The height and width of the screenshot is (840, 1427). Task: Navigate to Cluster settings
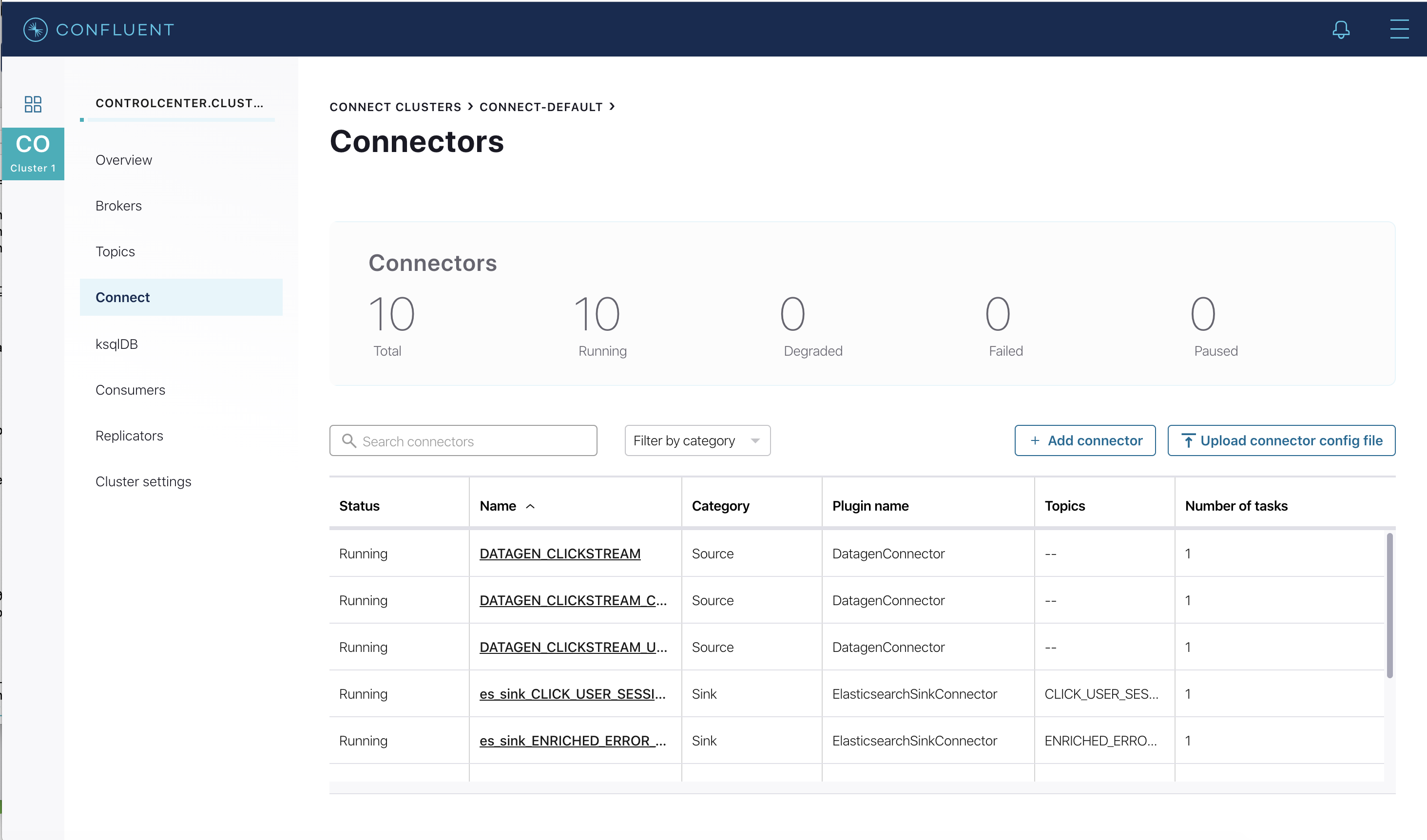143,482
